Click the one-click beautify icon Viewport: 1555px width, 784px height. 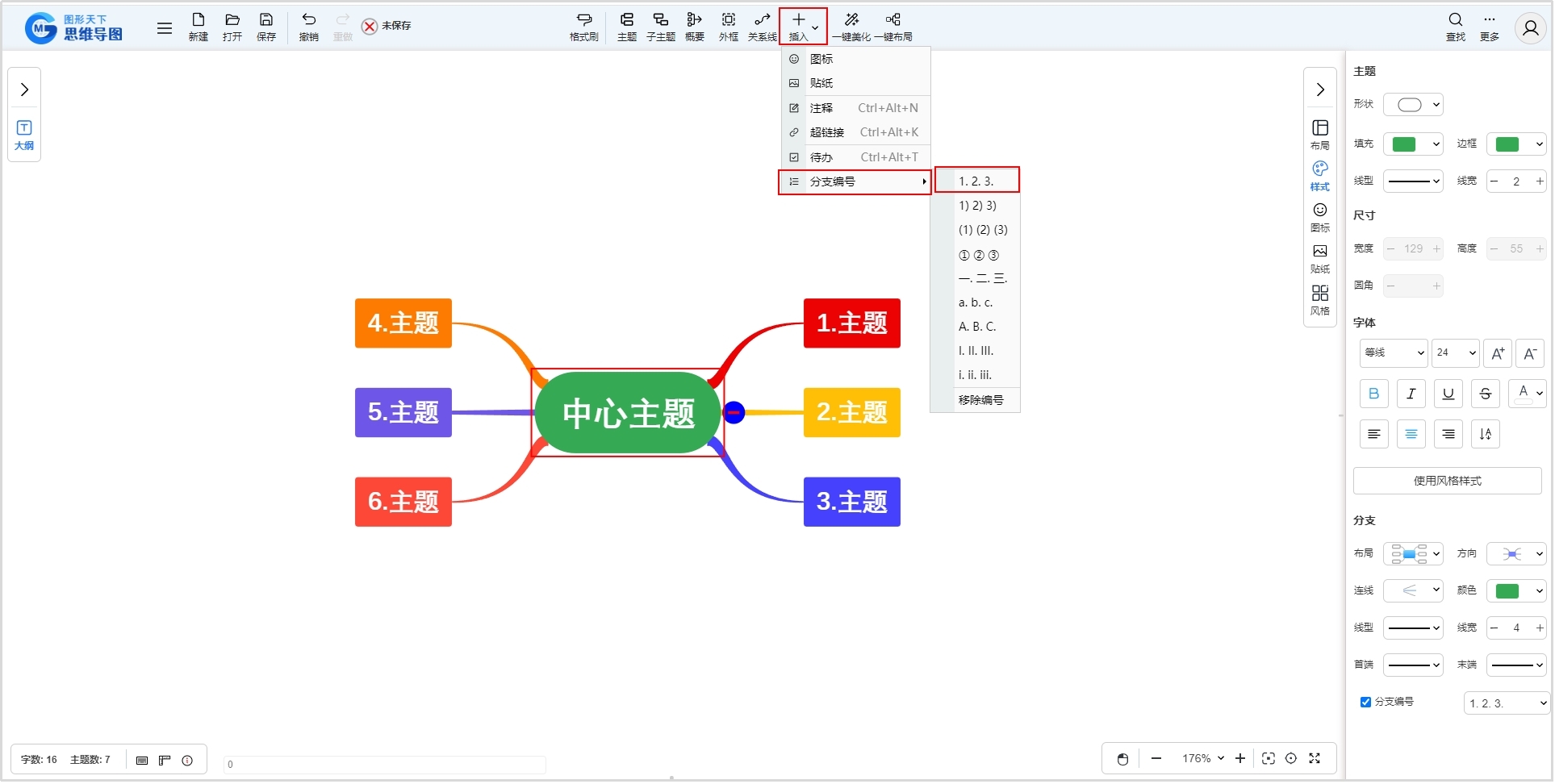click(851, 27)
